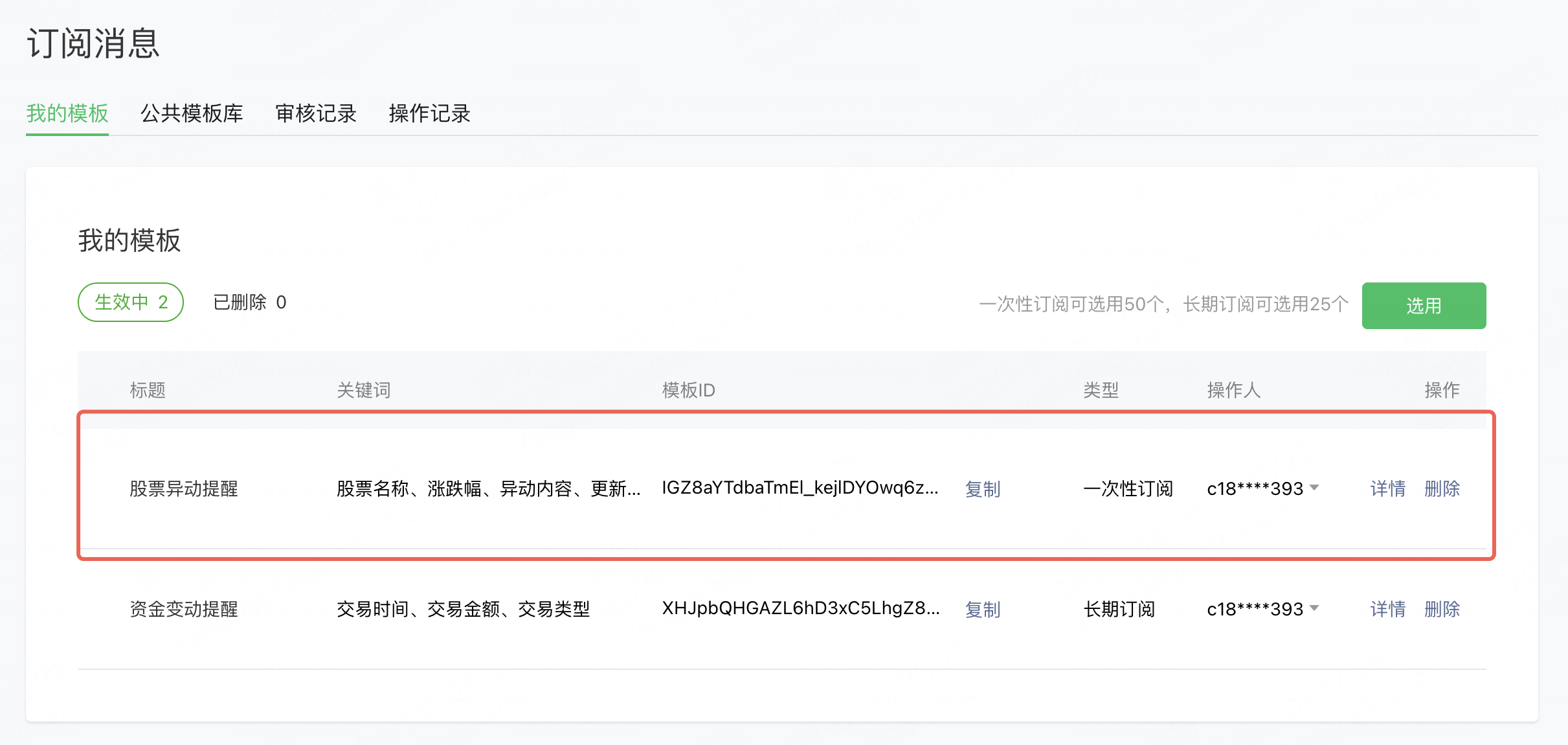
Task: Click the 资金变动提醒 title cell
Action: point(184,609)
